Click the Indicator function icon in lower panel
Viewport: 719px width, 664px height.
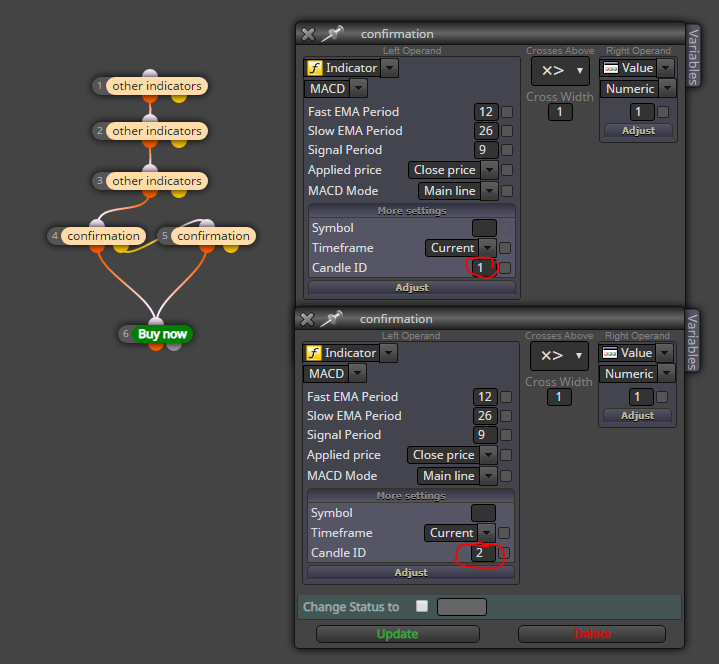314,353
